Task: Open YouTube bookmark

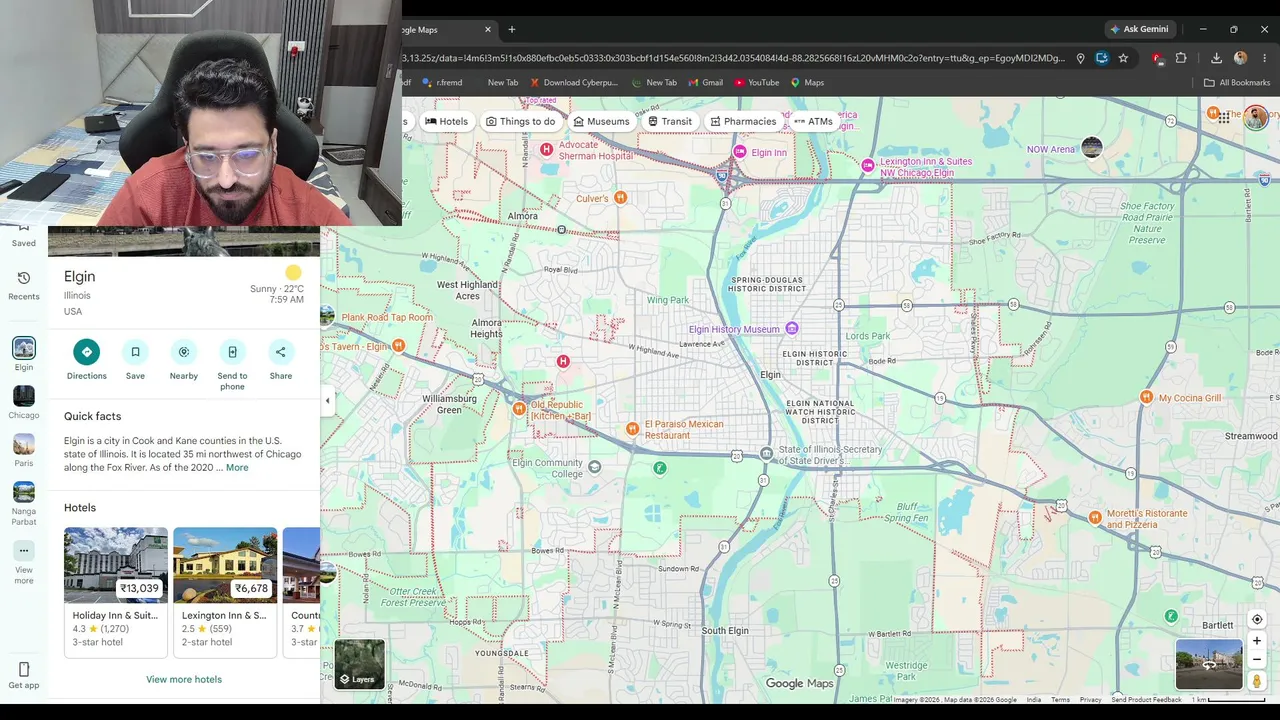Action: point(756,83)
